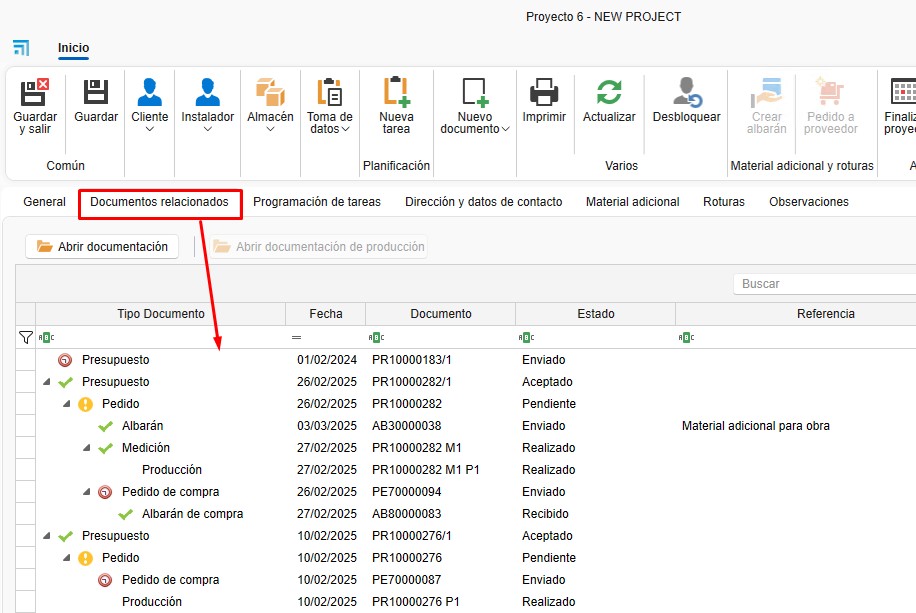Viewport: 916px width, 613px height.
Task: Sort by Fecha column header
Action: click(x=325, y=314)
